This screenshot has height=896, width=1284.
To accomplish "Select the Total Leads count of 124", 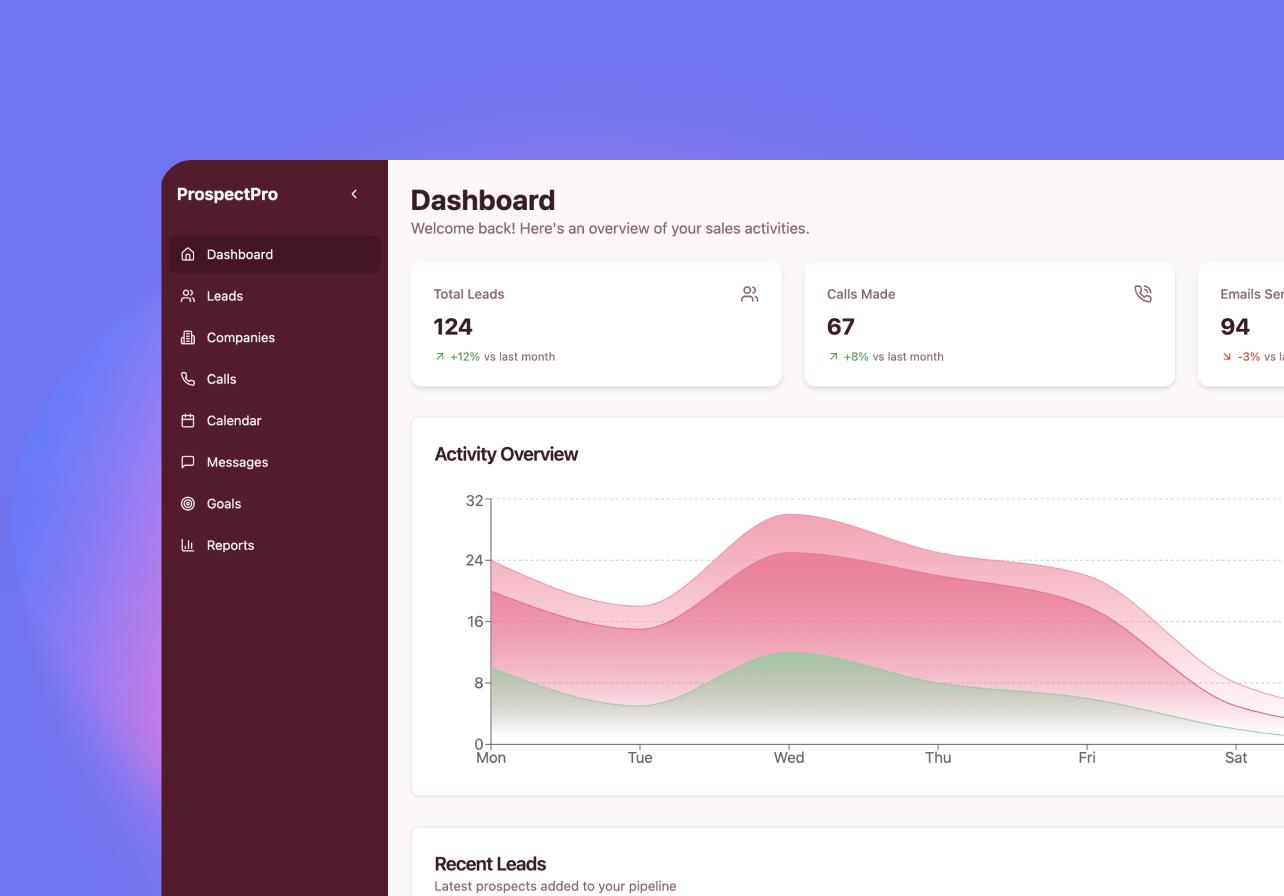I will pos(452,326).
